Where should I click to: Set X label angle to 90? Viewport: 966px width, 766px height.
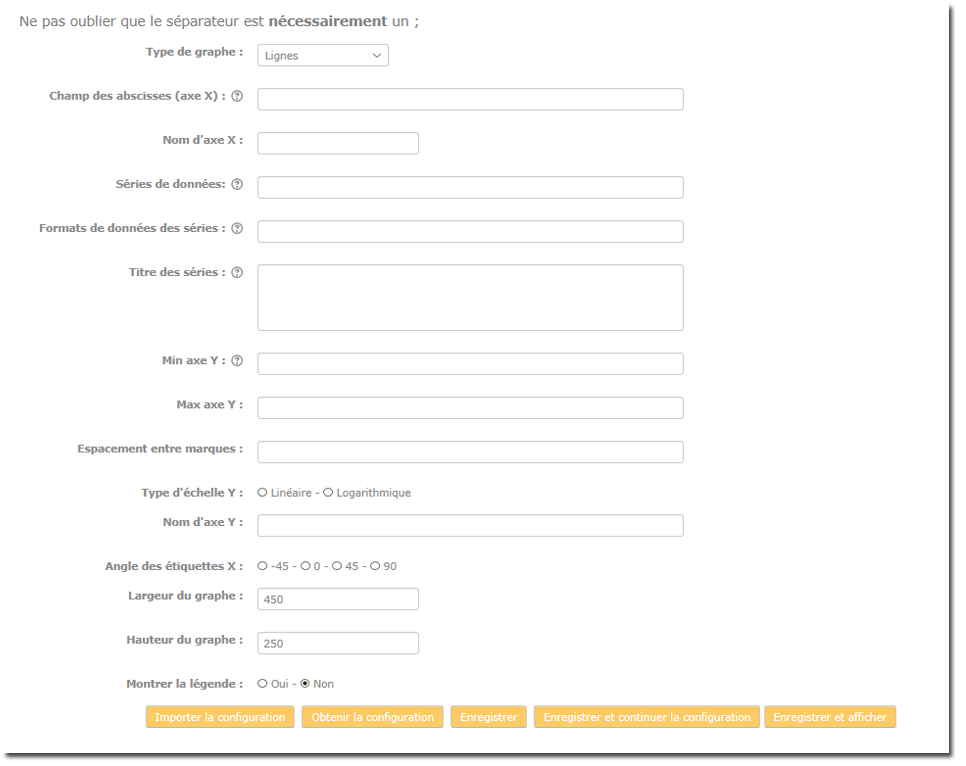tap(375, 566)
